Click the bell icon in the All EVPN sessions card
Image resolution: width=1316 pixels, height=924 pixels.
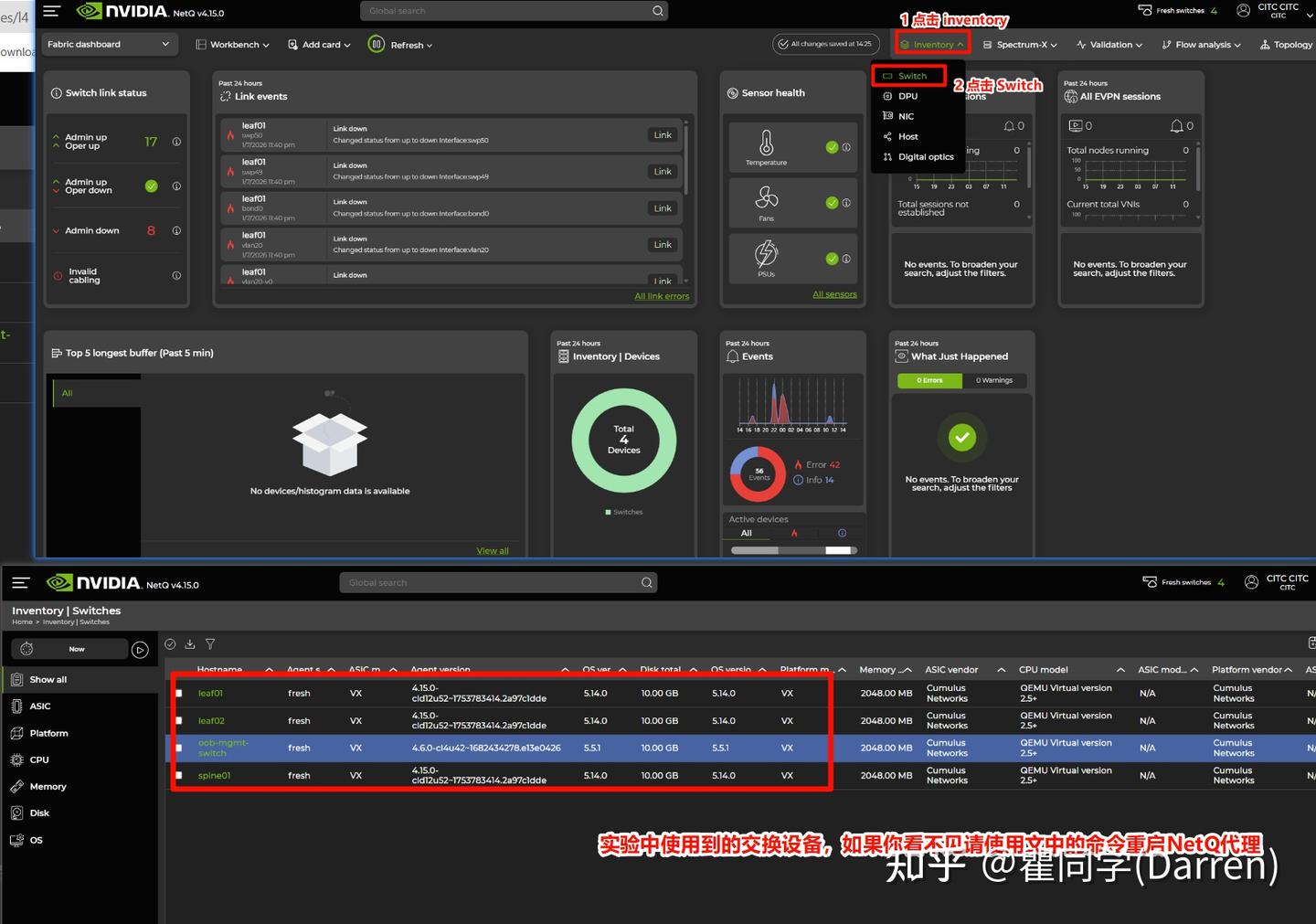(x=1177, y=125)
